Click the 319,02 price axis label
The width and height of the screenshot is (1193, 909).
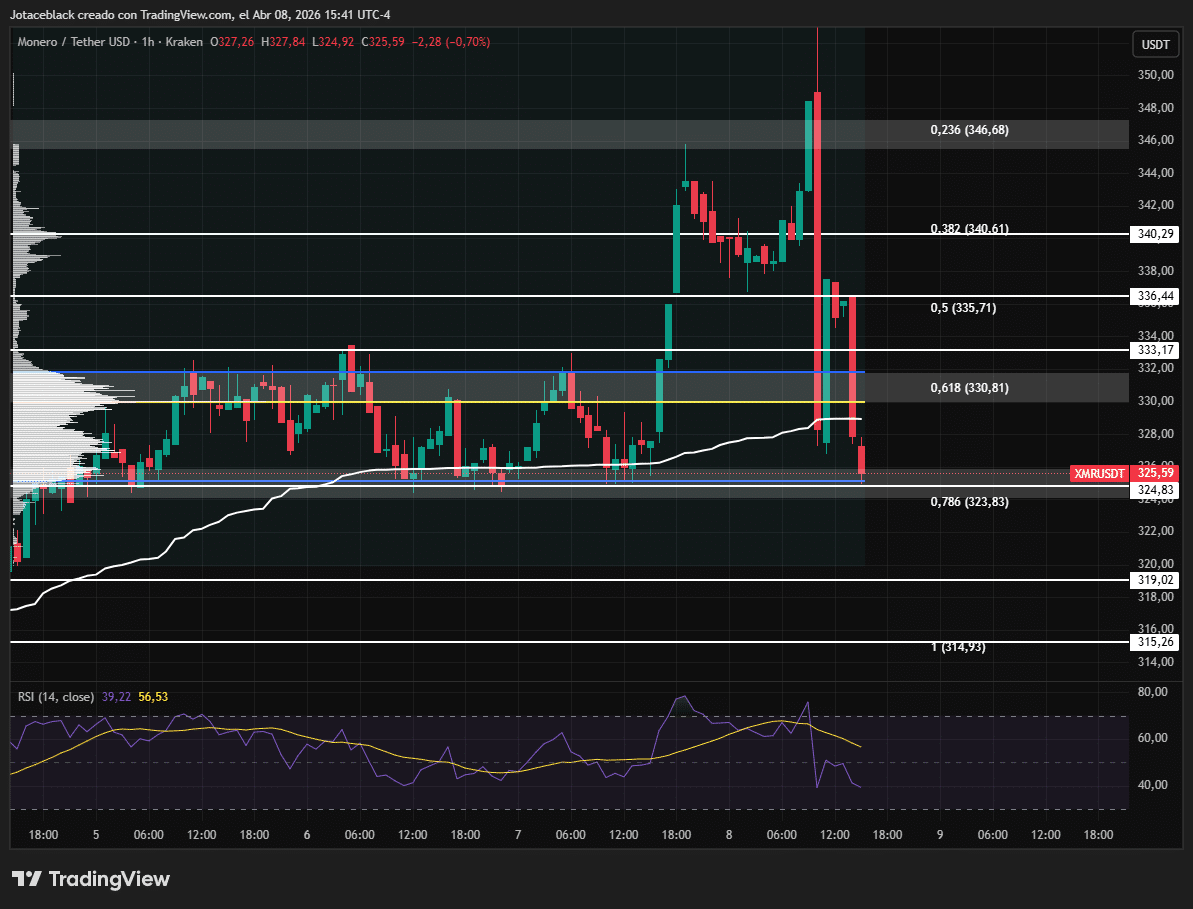(1155, 579)
